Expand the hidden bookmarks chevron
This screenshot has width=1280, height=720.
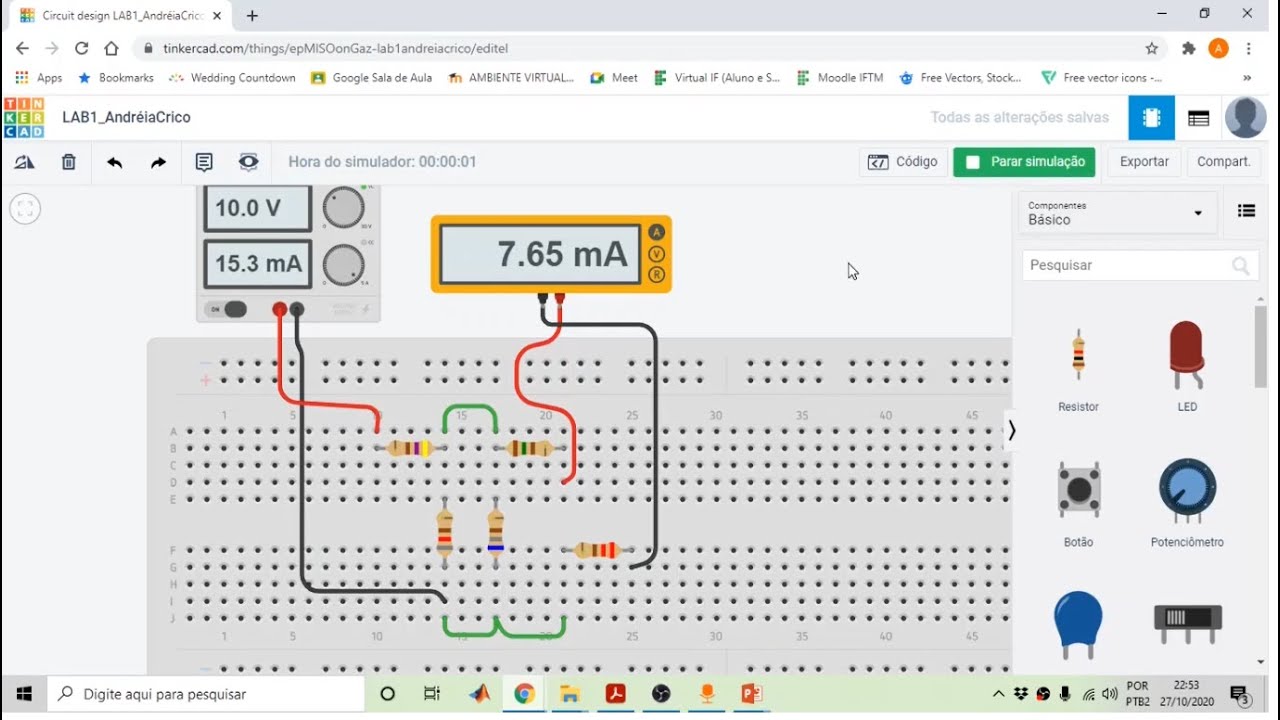tap(1247, 78)
